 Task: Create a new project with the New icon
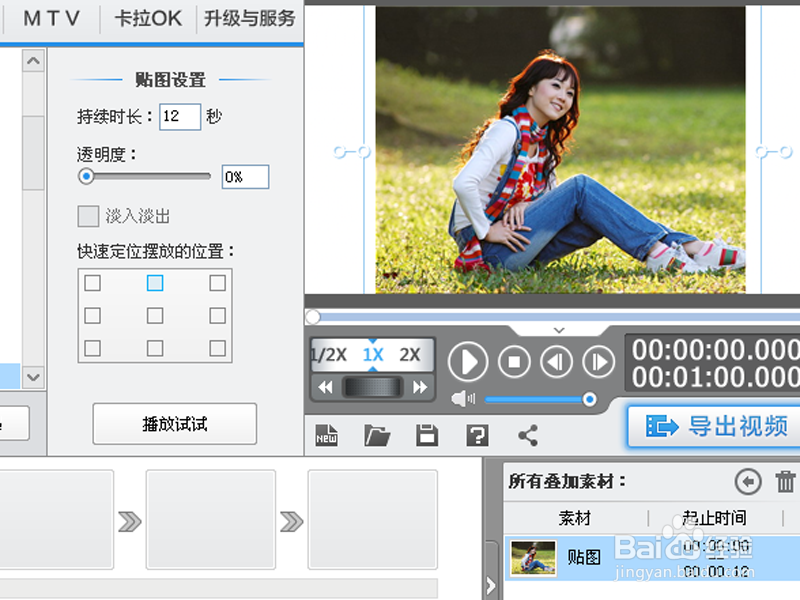327,436
